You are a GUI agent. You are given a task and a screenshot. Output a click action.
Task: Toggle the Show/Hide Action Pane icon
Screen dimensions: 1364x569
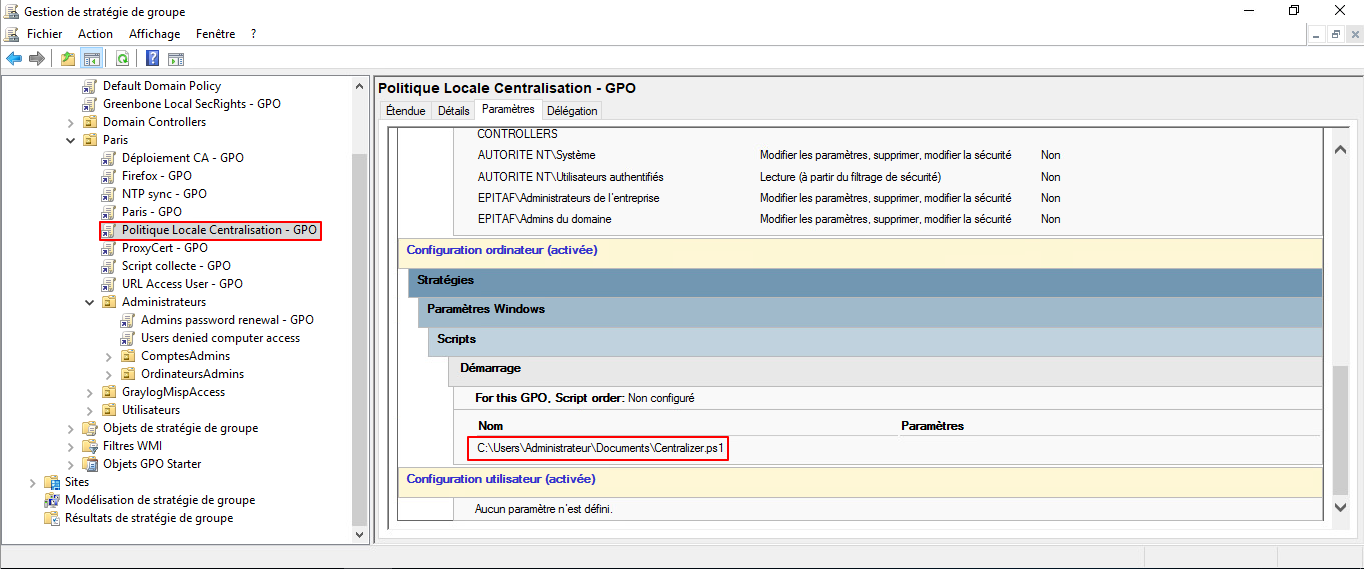[x=176, y=58]
